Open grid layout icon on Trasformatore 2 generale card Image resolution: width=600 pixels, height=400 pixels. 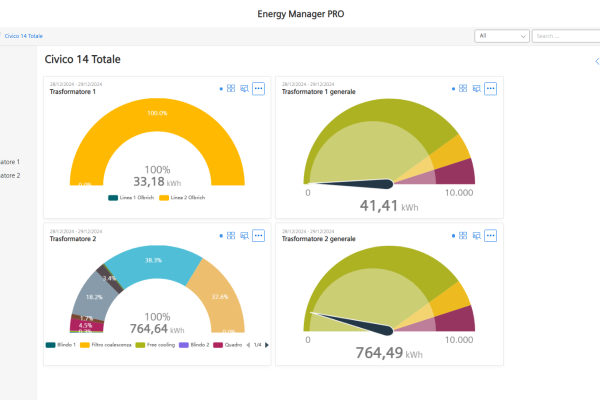463,235
